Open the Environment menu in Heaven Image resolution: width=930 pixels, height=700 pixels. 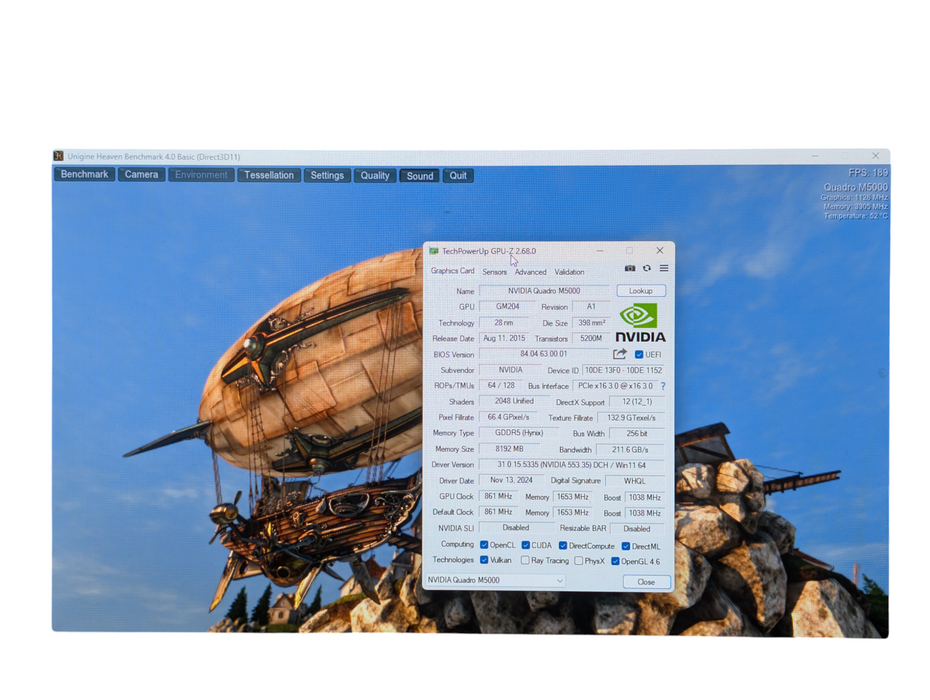click(x=201, y=175)
